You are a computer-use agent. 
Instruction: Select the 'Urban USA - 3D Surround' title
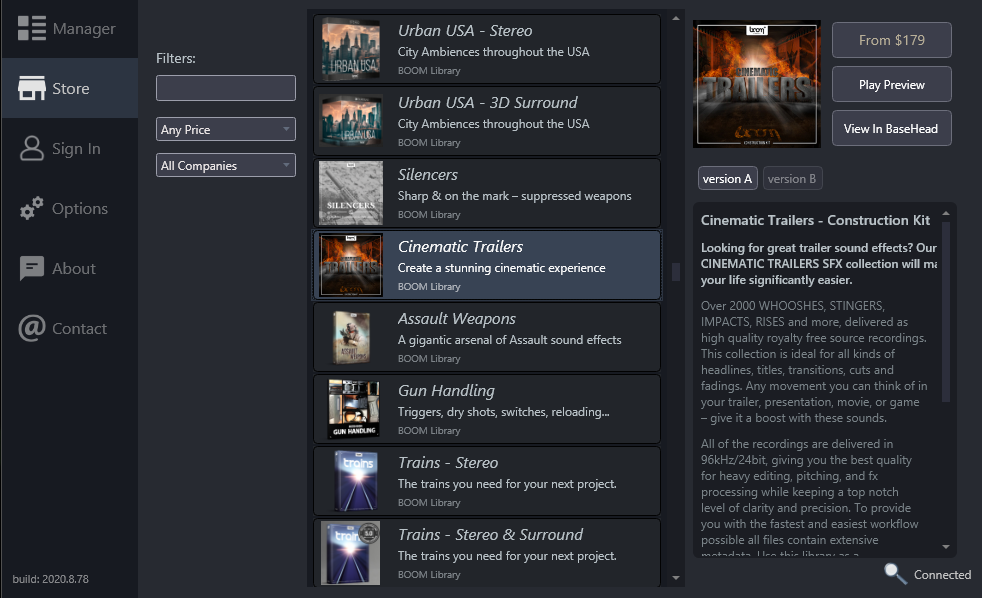pos(487,103)
